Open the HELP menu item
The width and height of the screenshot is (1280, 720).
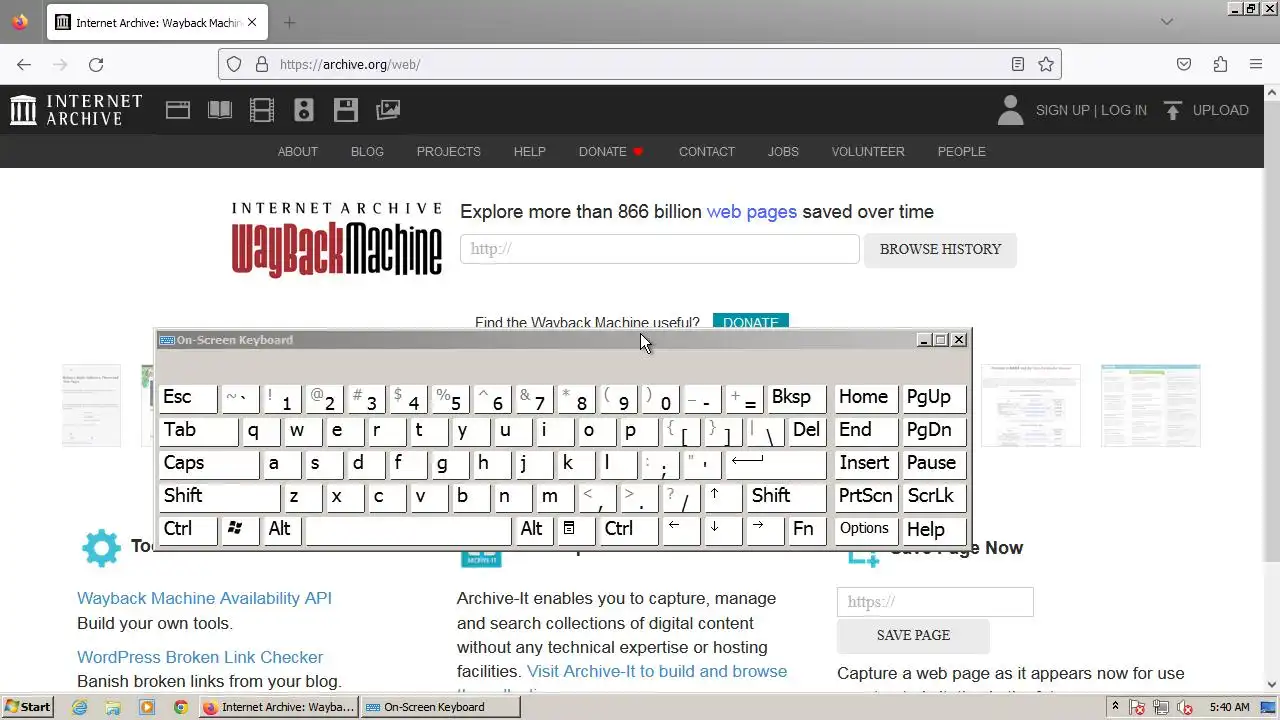pos(530,152)
